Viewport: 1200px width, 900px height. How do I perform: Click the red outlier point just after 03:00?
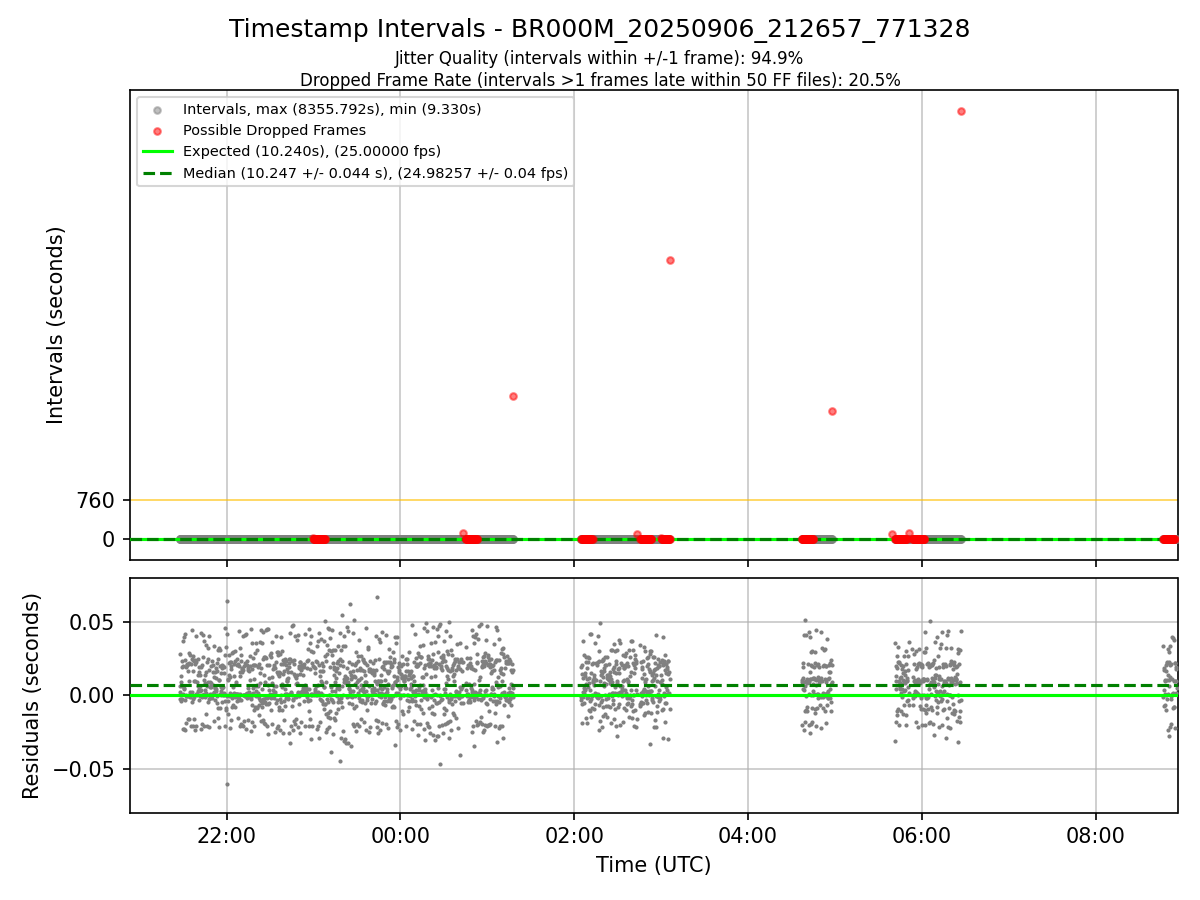[x=670, y=260]
